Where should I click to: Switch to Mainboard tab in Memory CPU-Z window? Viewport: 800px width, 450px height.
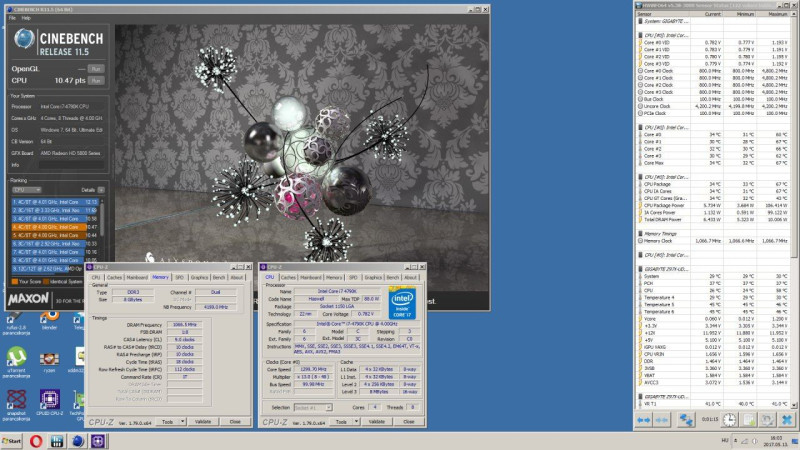(x=137, y=278)
